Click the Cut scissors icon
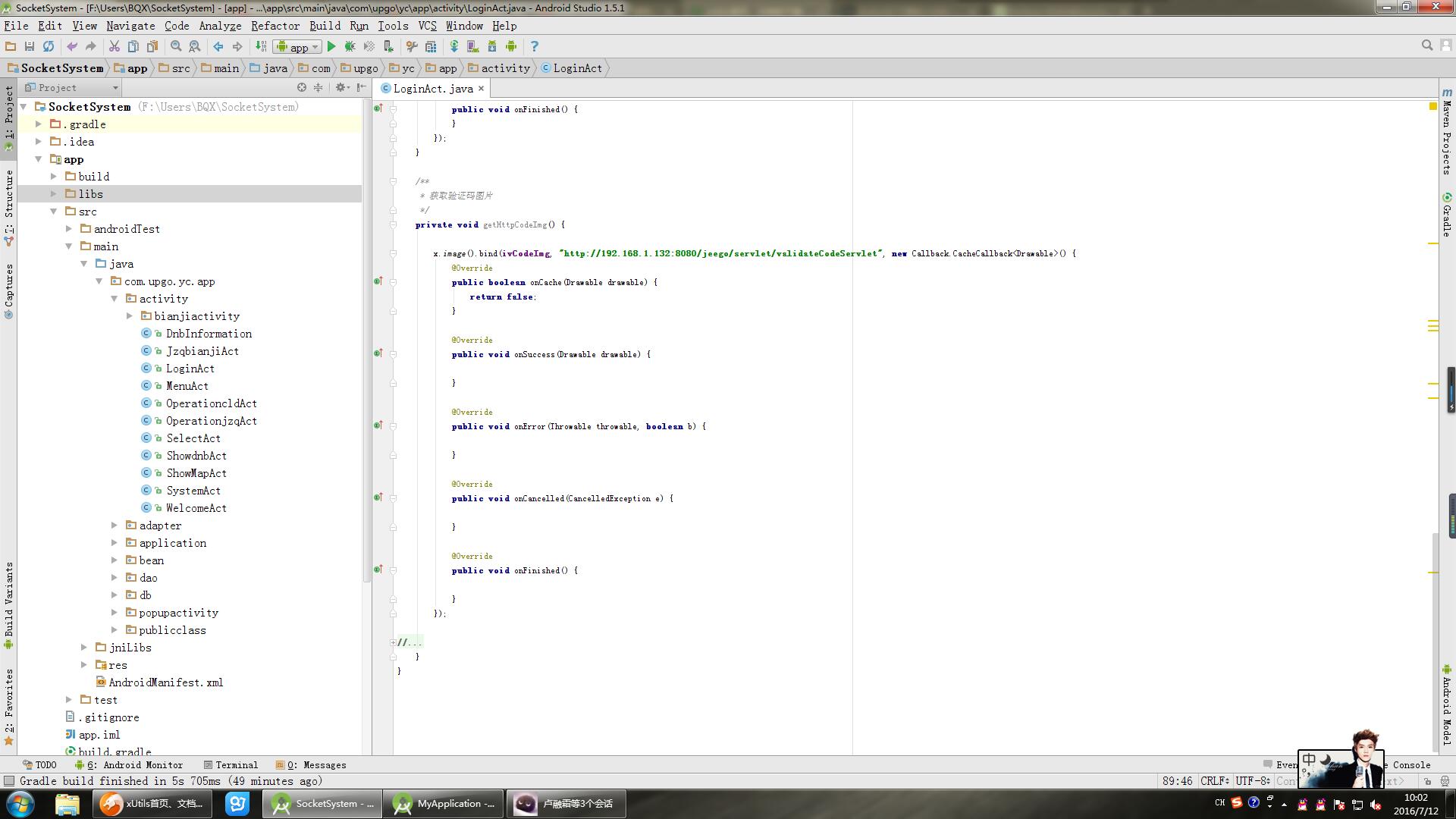The image size is (1456, 819). (x=115, y=46)
